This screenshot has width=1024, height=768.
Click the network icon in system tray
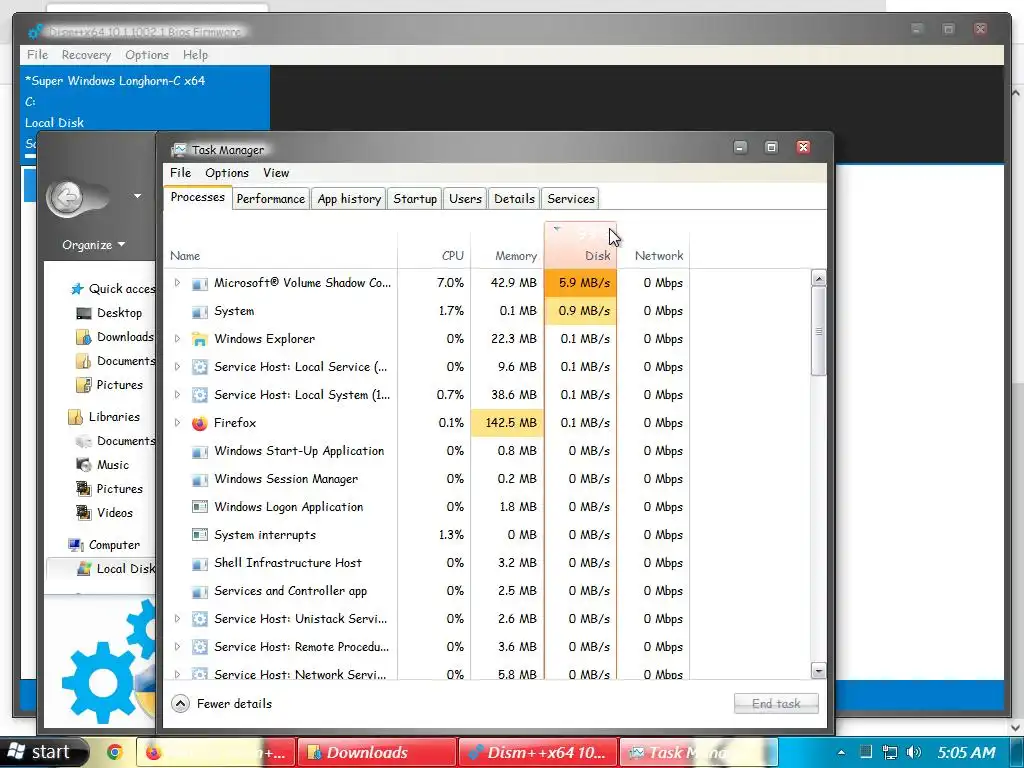tap(889, 752)
